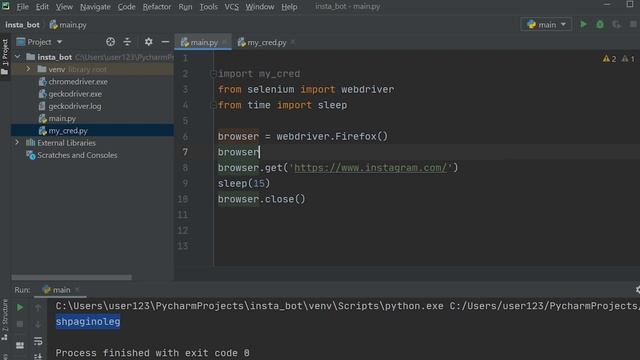This screenshot has width=640, height=360.
Task: Select main.py in project tree
Action: pos(62,118)
